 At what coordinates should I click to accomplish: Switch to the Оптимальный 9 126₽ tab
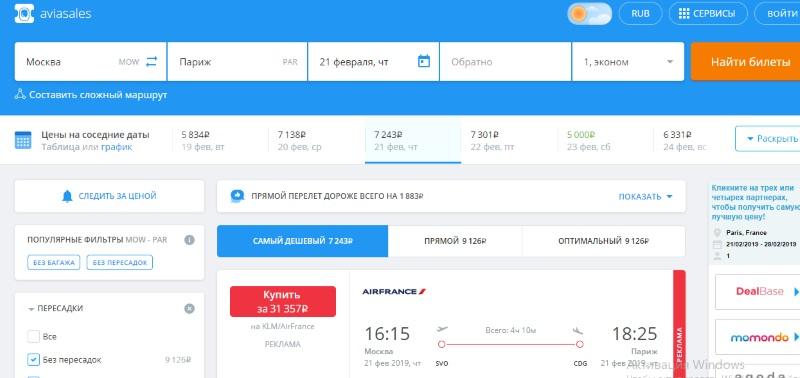click(x=604, y=241)
